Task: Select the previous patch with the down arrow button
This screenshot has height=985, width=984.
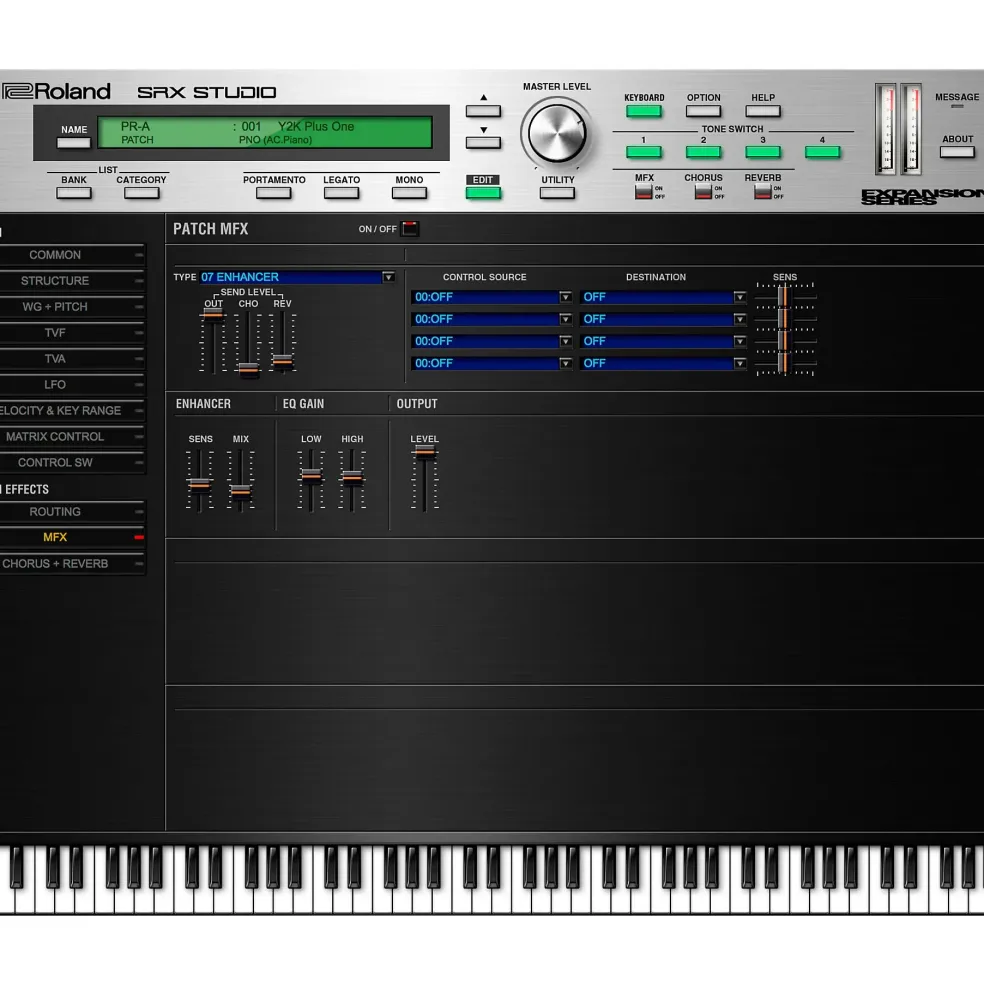Action: click(x=483, y=143)
